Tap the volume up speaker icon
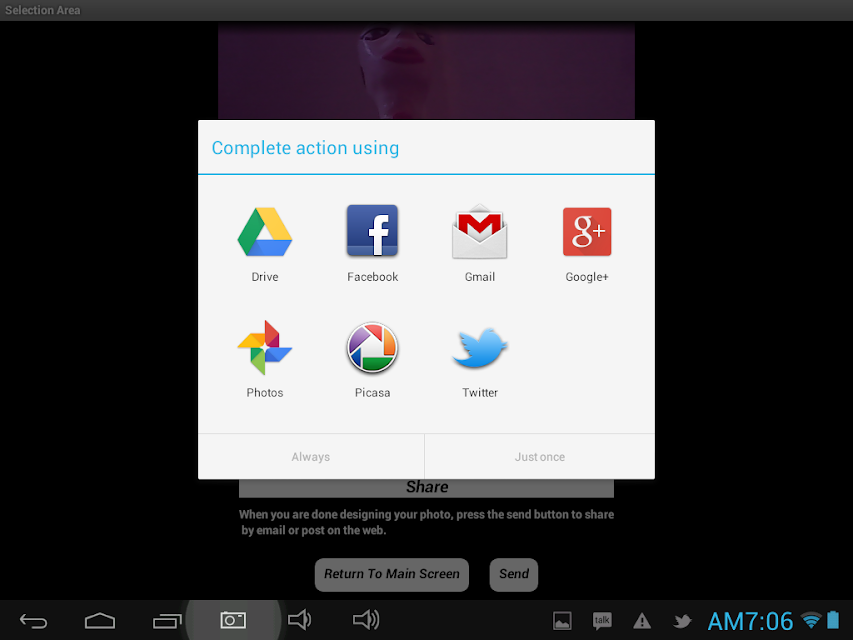This screenshot has height=640, width=853. (366, 620)
